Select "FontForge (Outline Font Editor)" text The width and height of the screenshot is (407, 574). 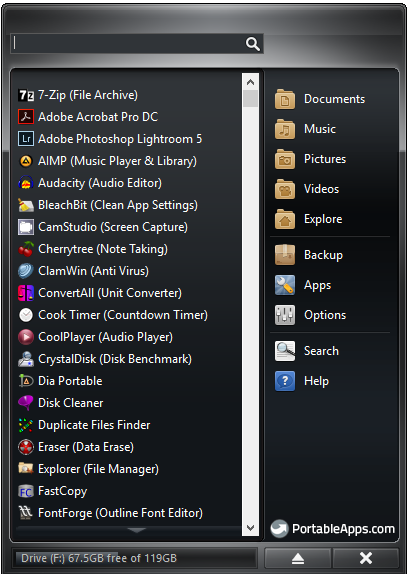(120, 513)
